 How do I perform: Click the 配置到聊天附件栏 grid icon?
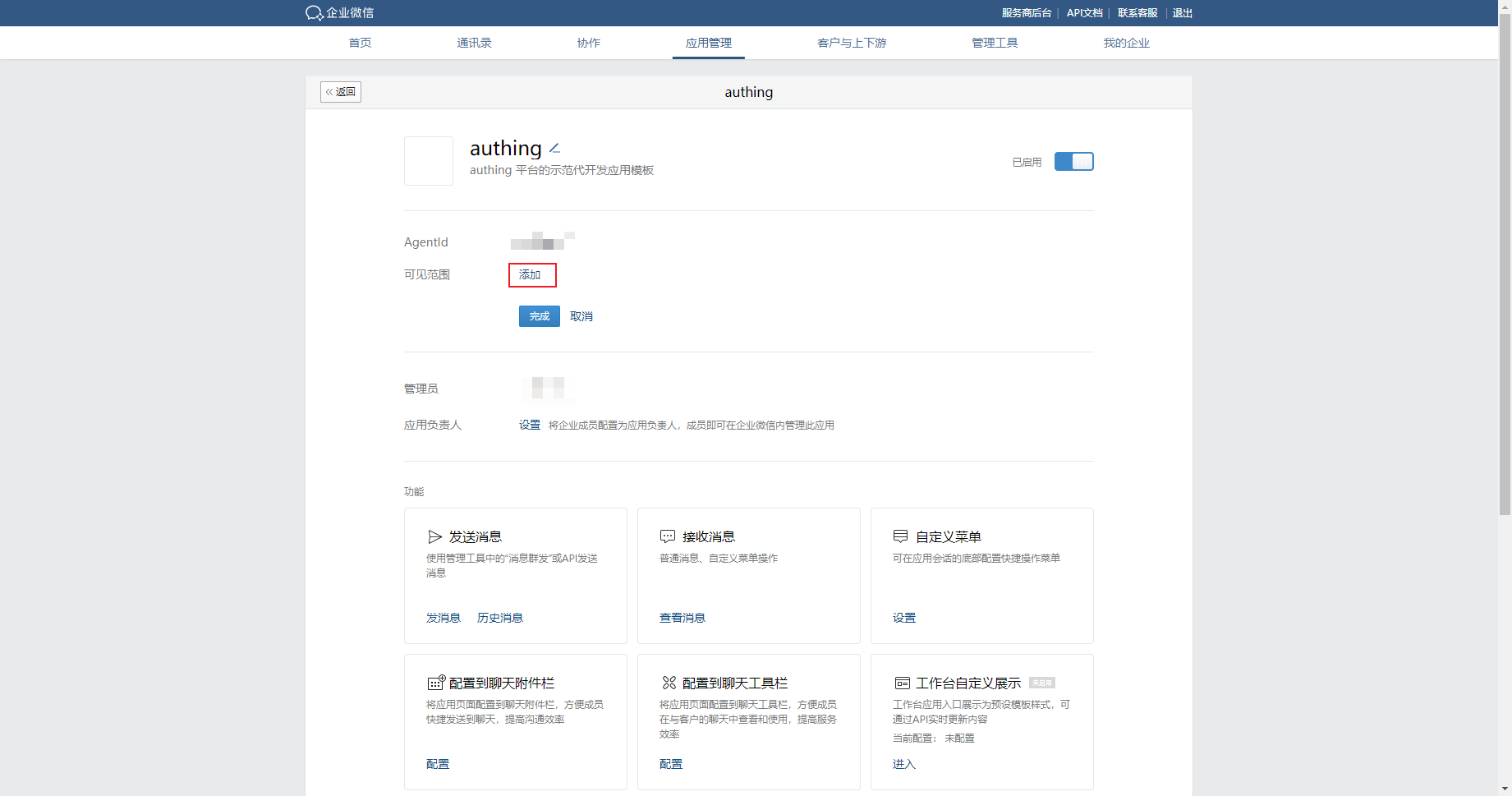436,683
